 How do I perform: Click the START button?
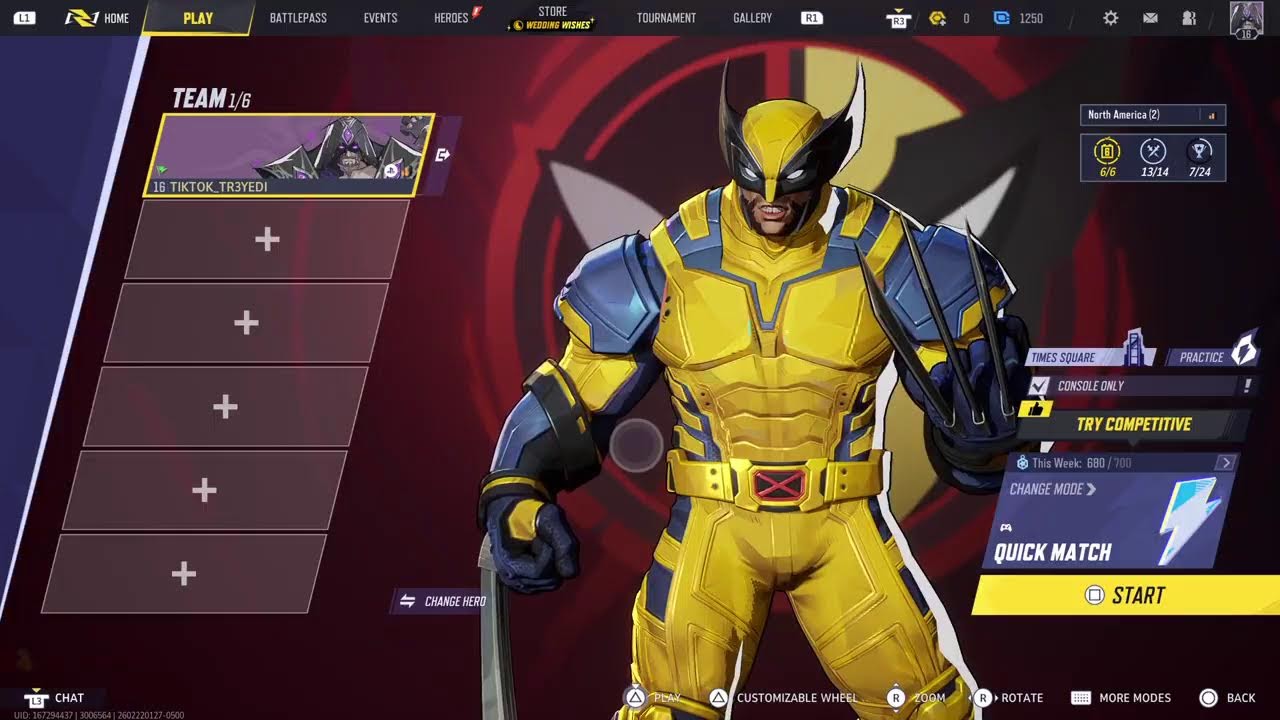[1127, 595]
